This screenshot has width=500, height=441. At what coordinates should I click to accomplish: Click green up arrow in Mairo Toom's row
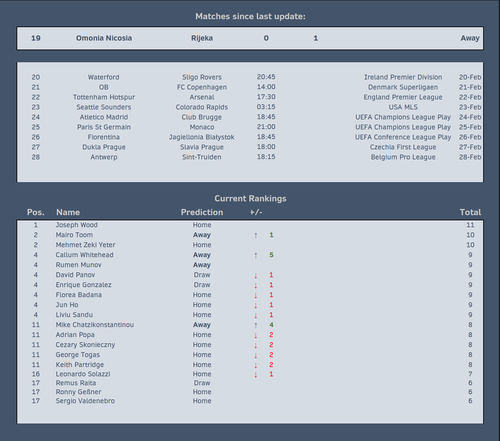click(256, 235)
